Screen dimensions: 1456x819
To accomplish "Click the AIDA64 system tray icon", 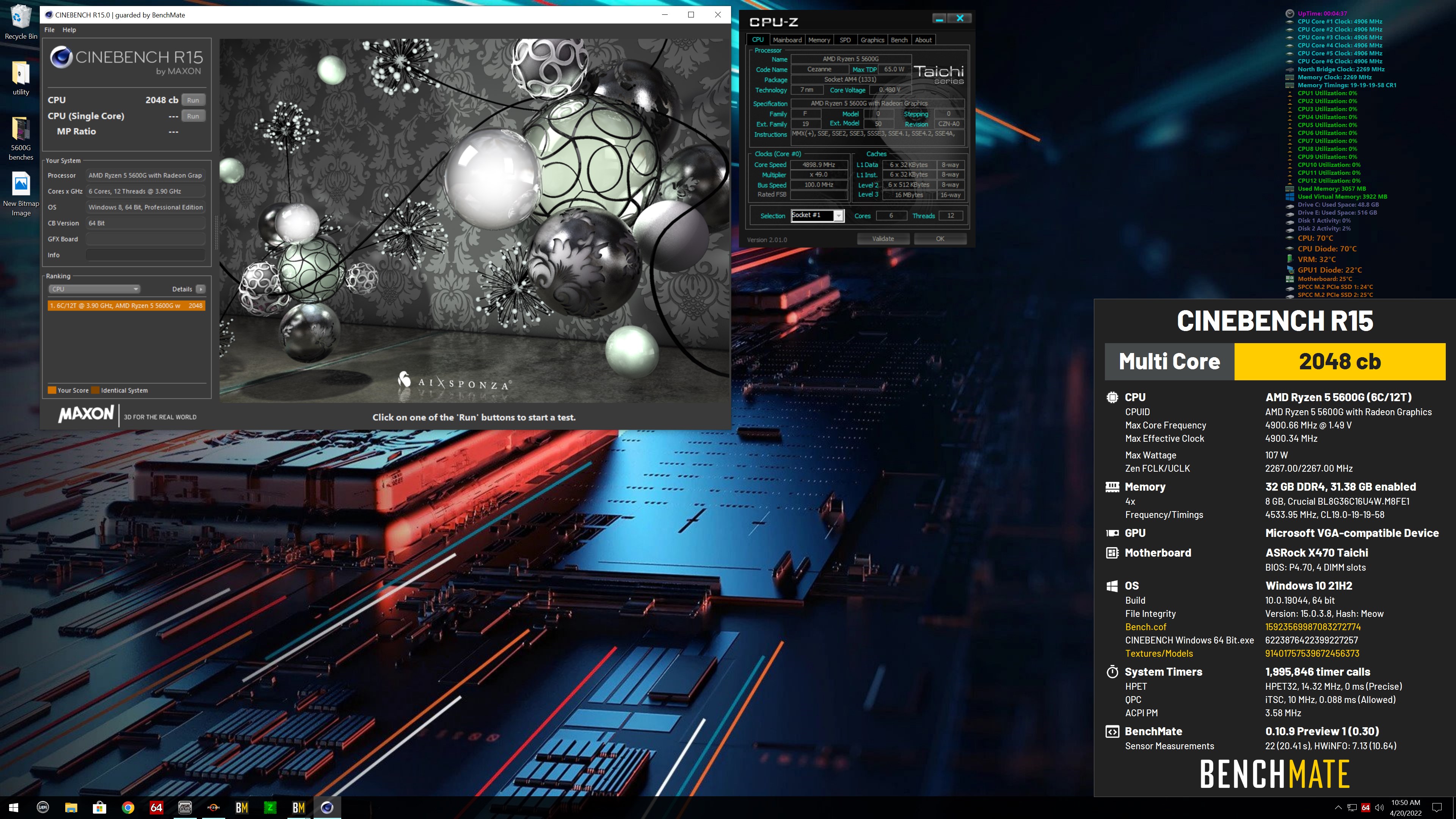I will 1365,807.
